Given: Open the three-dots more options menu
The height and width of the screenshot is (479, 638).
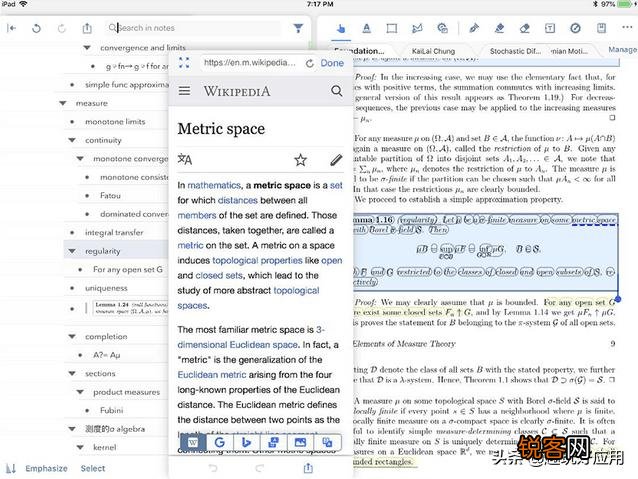Looking at the screenshot, I should pos(627,27).
